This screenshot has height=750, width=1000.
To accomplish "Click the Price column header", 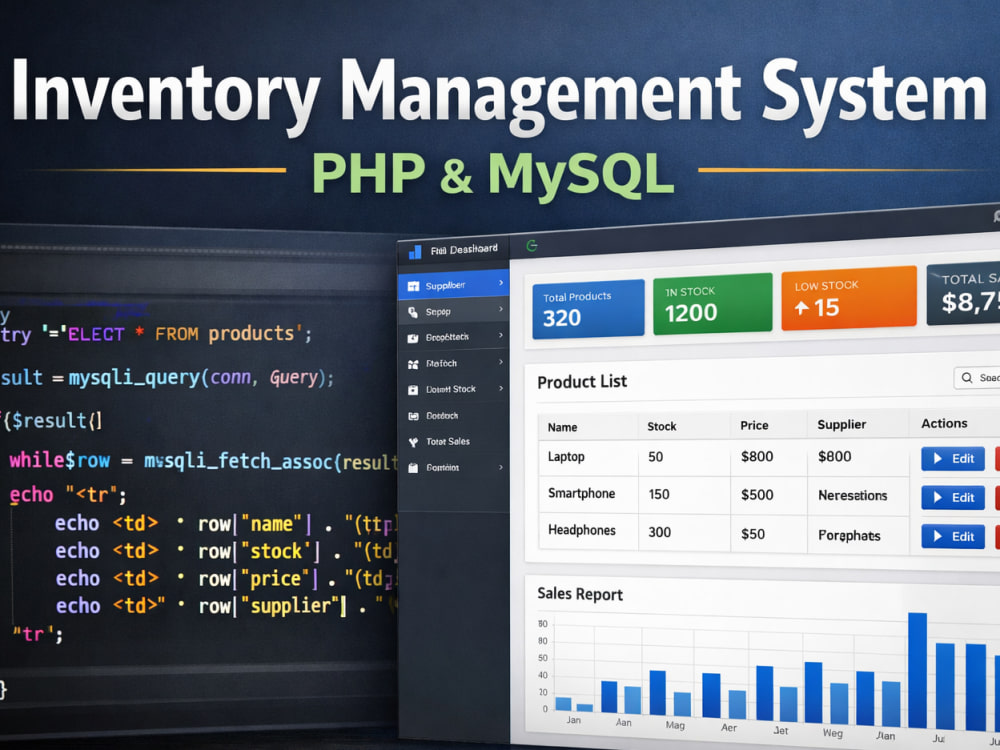I will coord(754,425).
